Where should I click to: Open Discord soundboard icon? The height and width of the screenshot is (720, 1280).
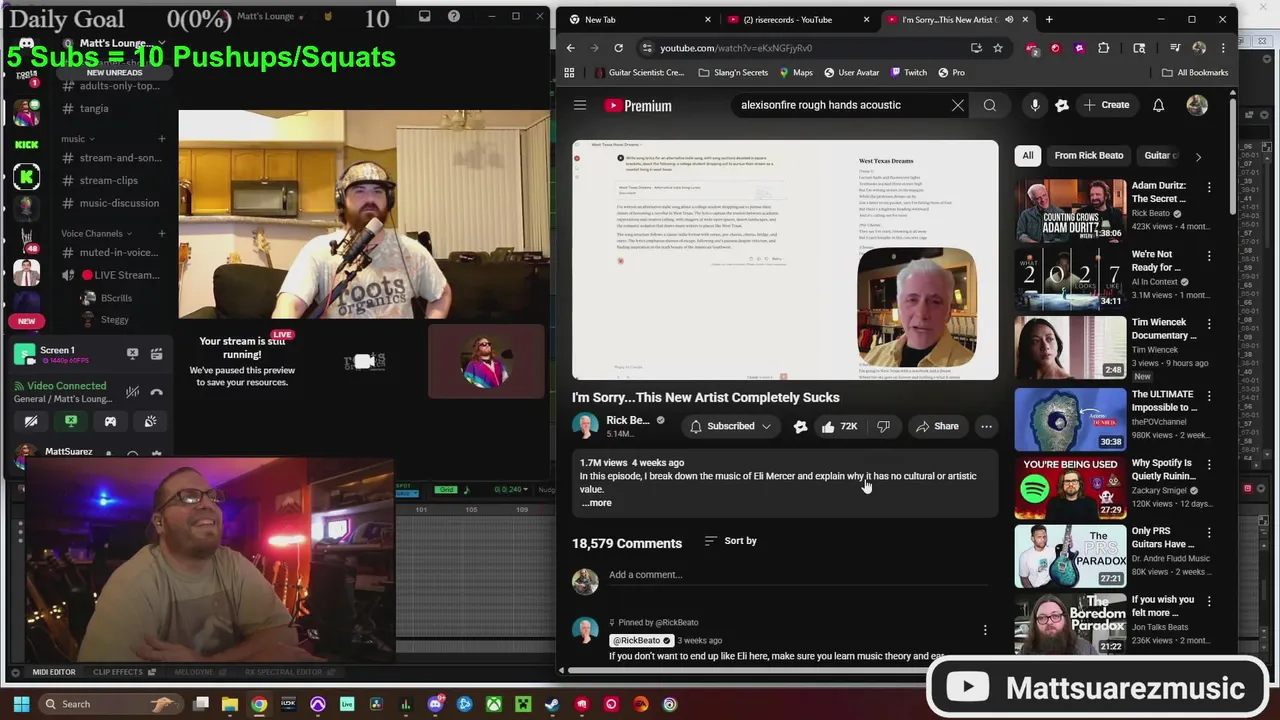click(150, 421)
